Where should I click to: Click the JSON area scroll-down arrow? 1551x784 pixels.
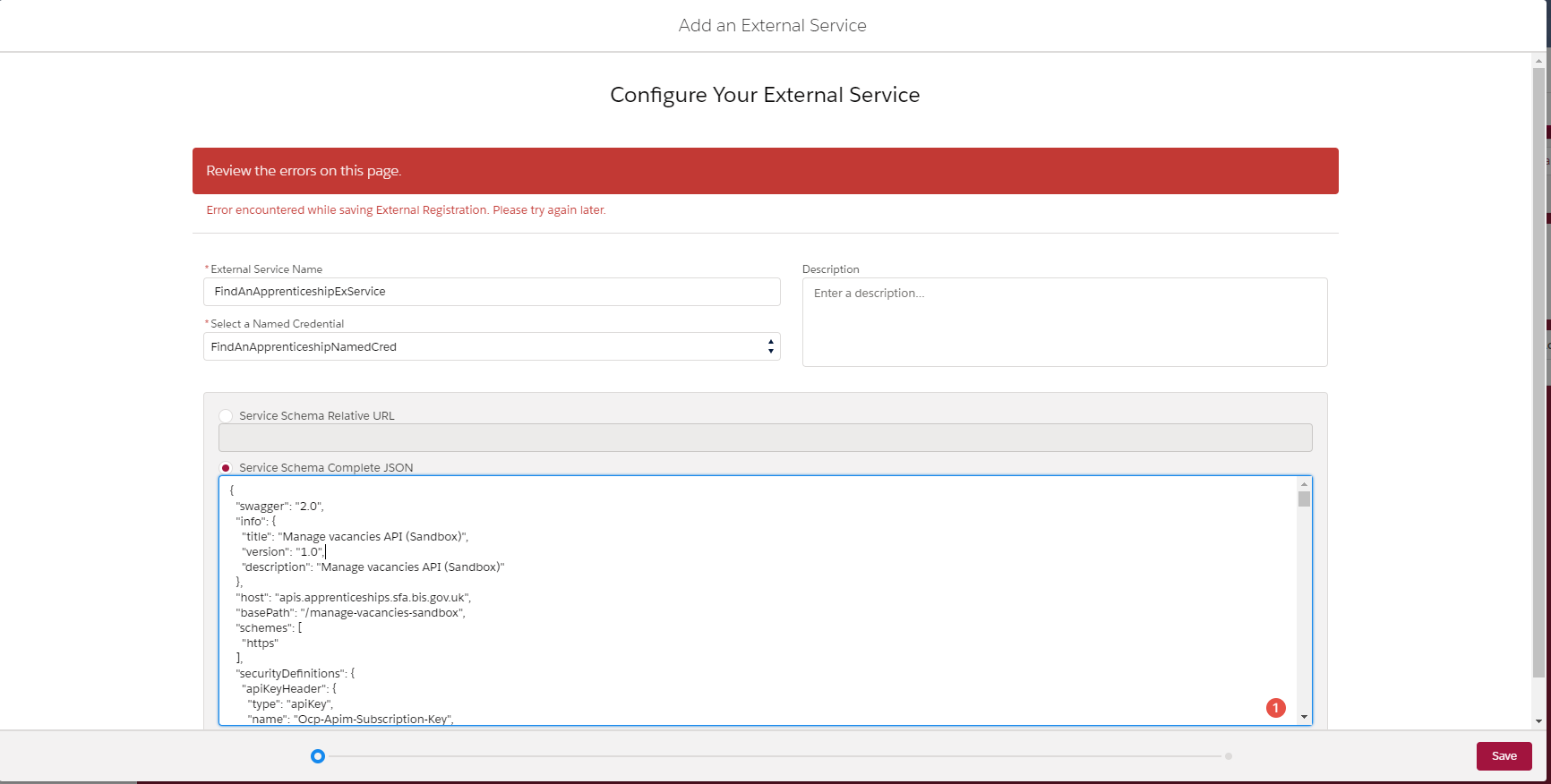pos(1304,717)
